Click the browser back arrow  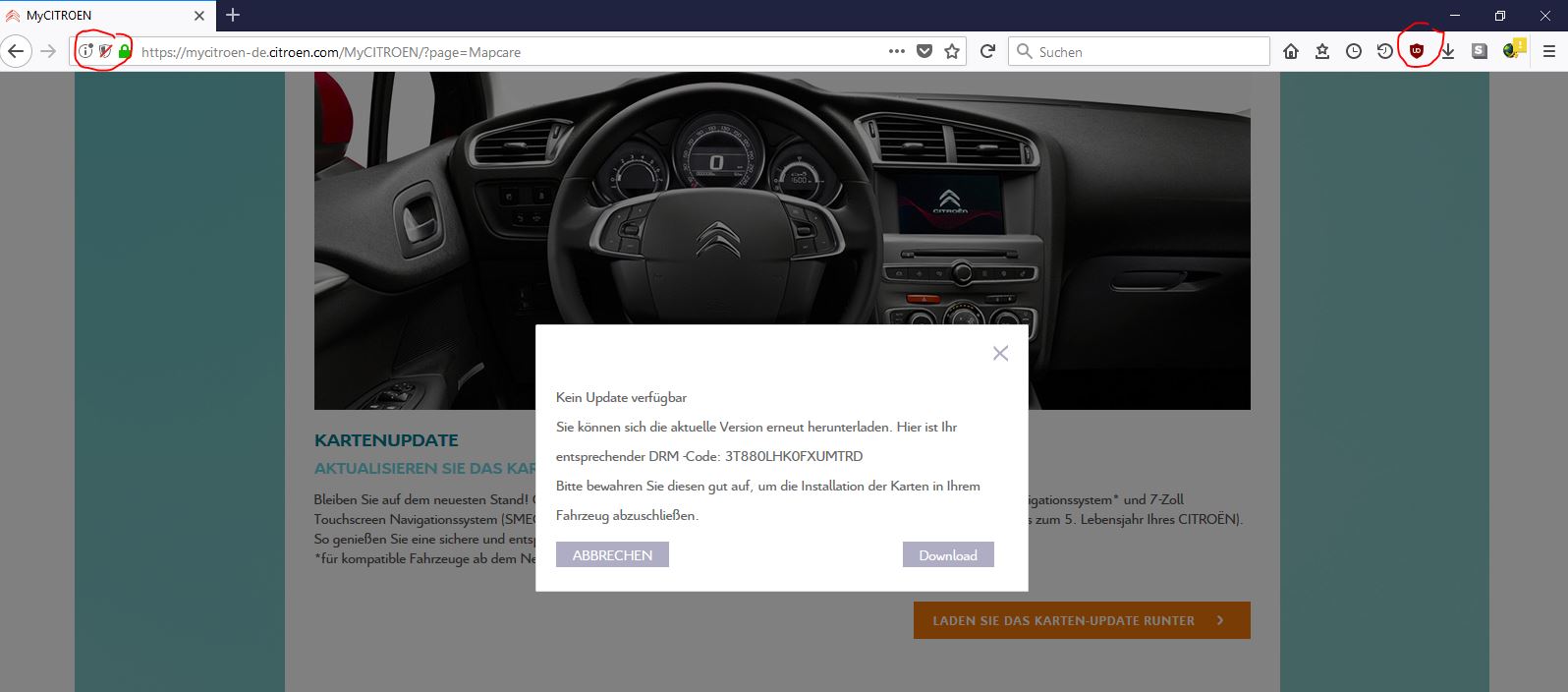16,51
